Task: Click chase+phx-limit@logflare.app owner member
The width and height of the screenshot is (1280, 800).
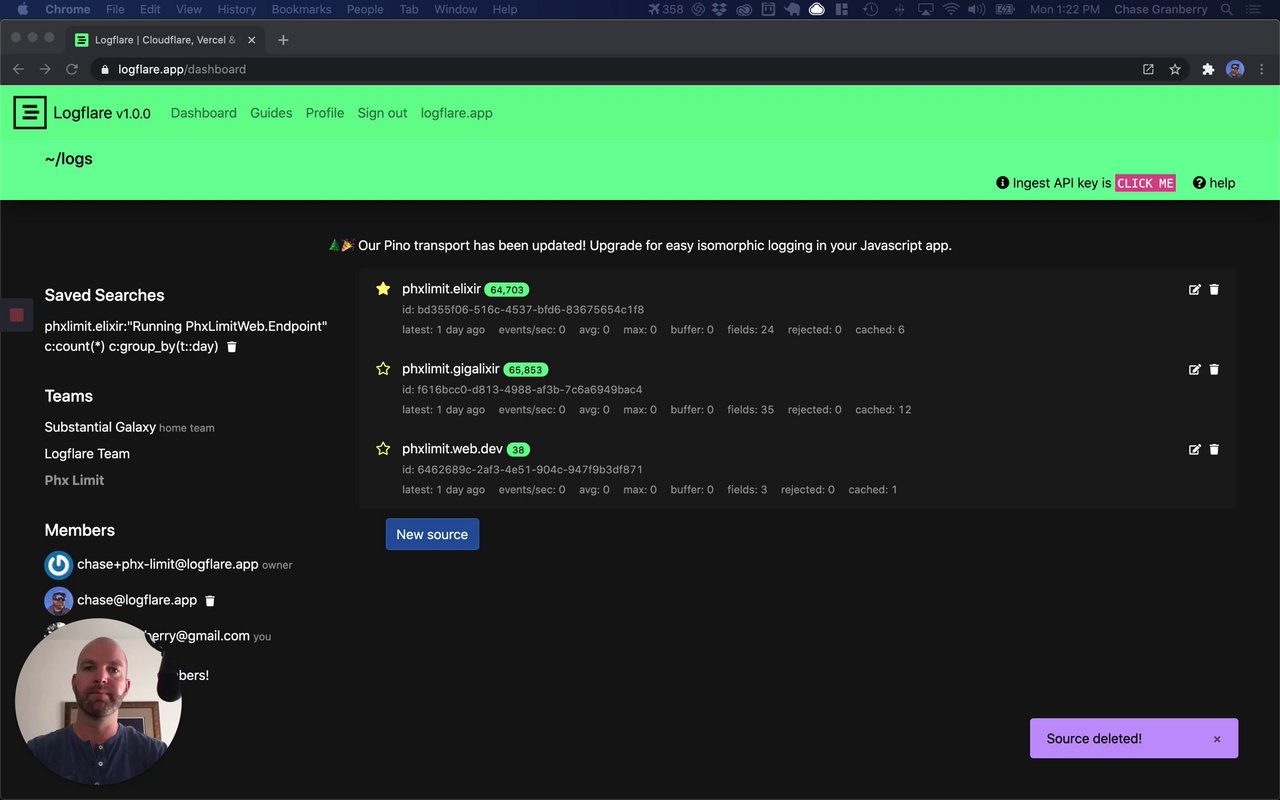Action: tap(168, 564)
